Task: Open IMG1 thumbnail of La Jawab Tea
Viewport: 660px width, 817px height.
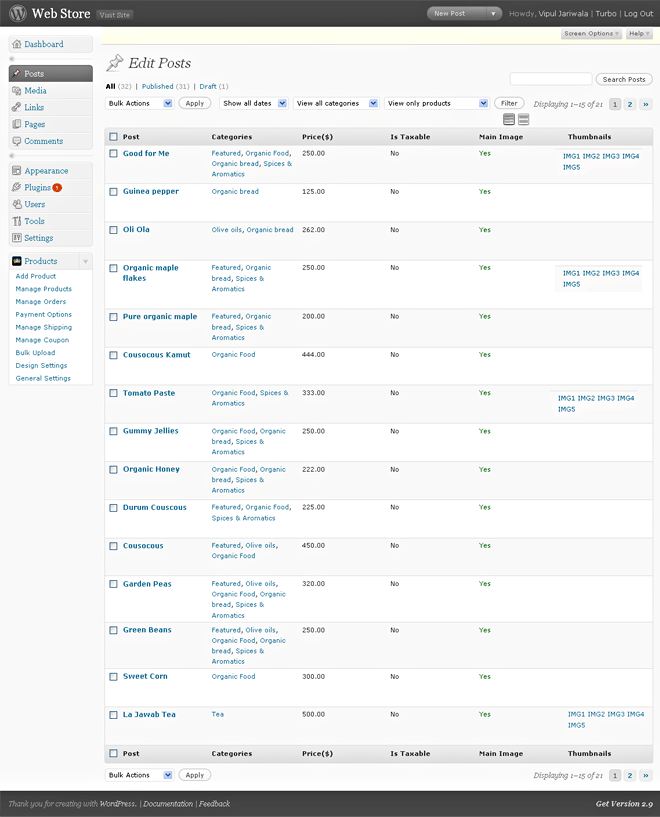Action: pos(576,714)
